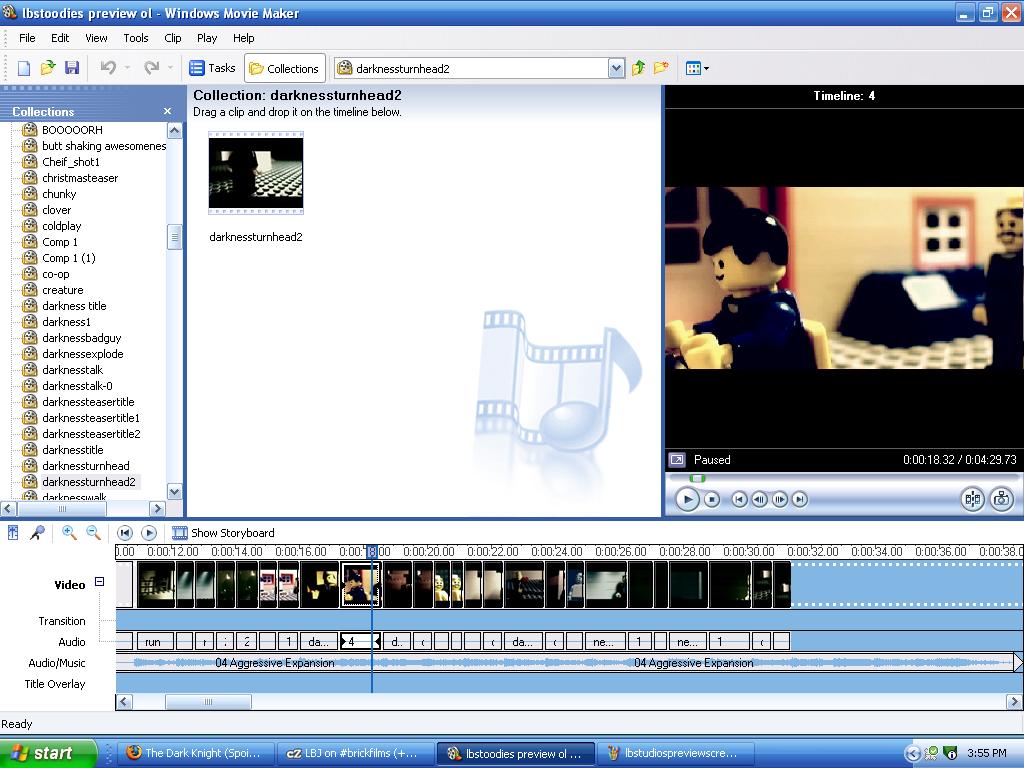
Task: Select the Narrate Timeline microphone tool
Action: coord(35,532)
